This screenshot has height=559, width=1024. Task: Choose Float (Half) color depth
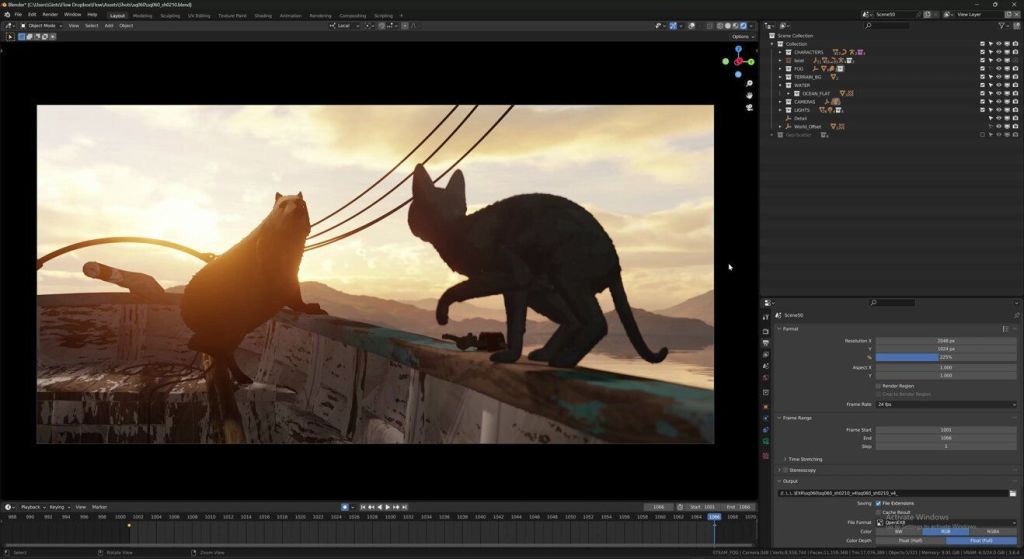(910, 540)
